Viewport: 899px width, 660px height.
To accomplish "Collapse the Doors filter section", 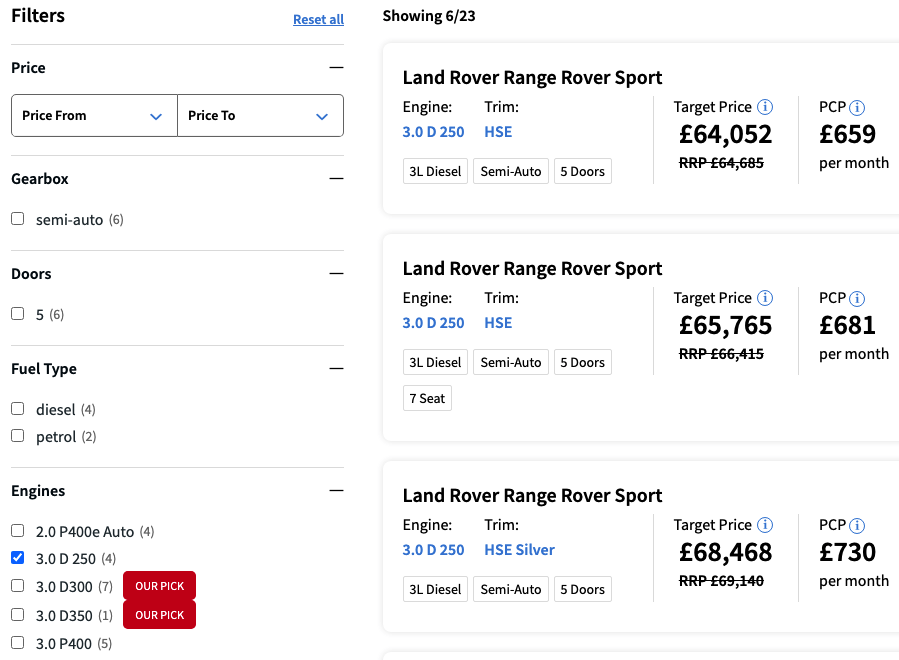I will pyautogui.click(x=337, y=274).
